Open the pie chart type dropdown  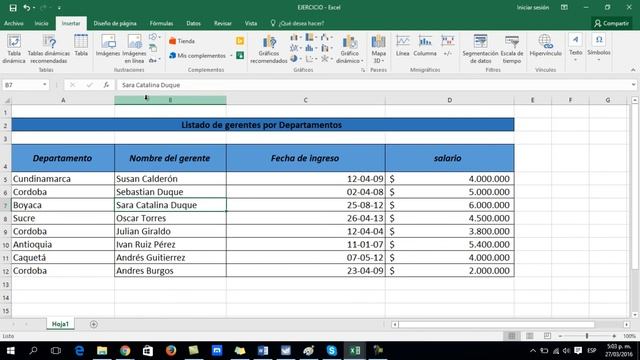296,59
